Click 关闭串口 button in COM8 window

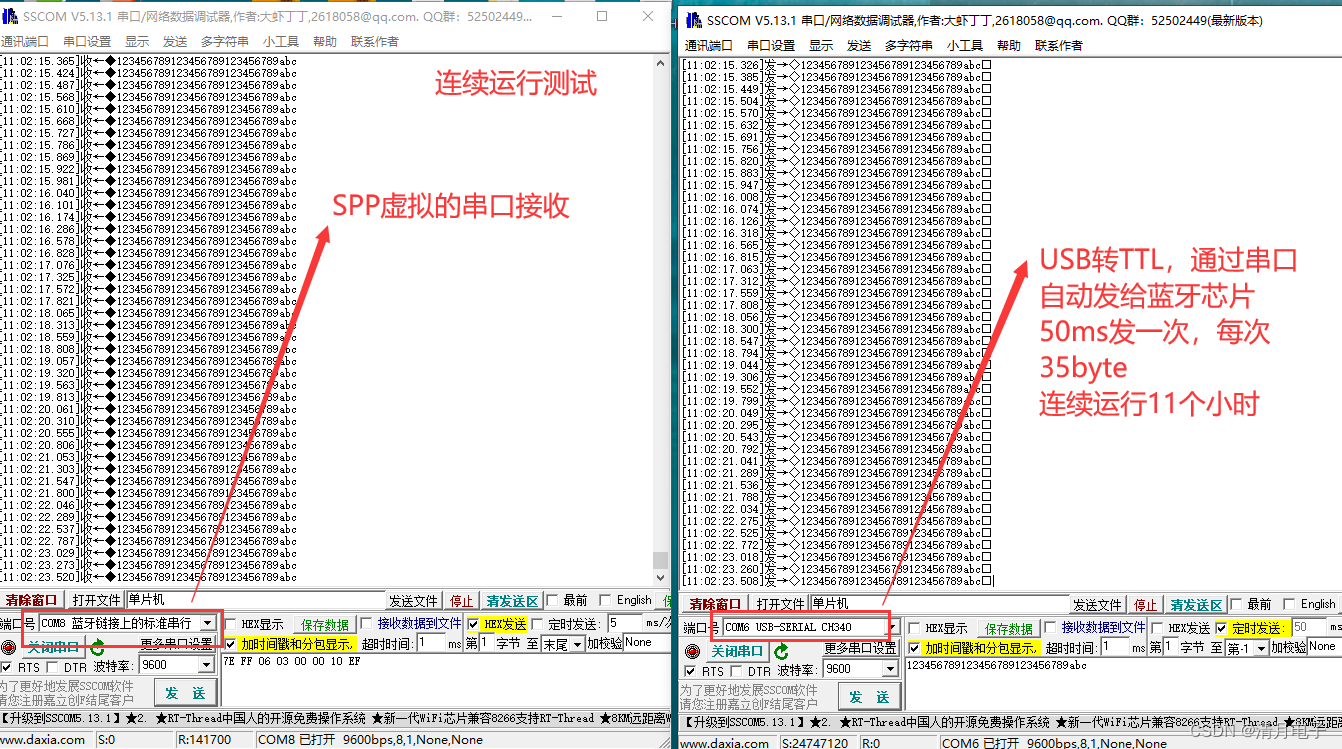click(52, 647)
